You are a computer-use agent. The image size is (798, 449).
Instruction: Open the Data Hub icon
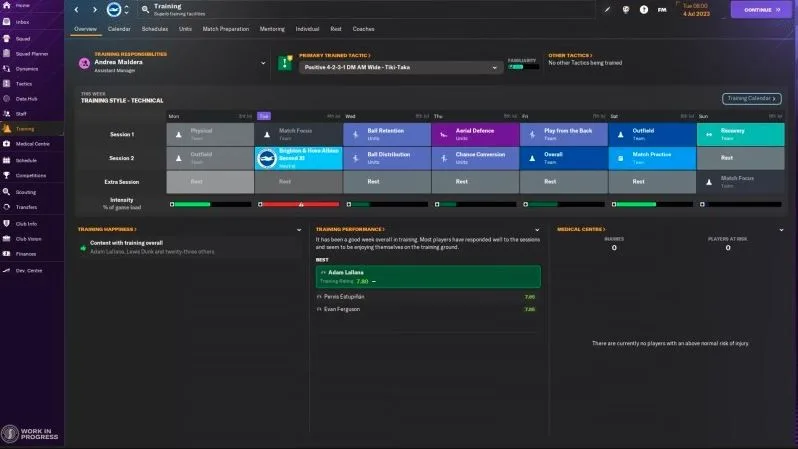(x=7, y=98)
